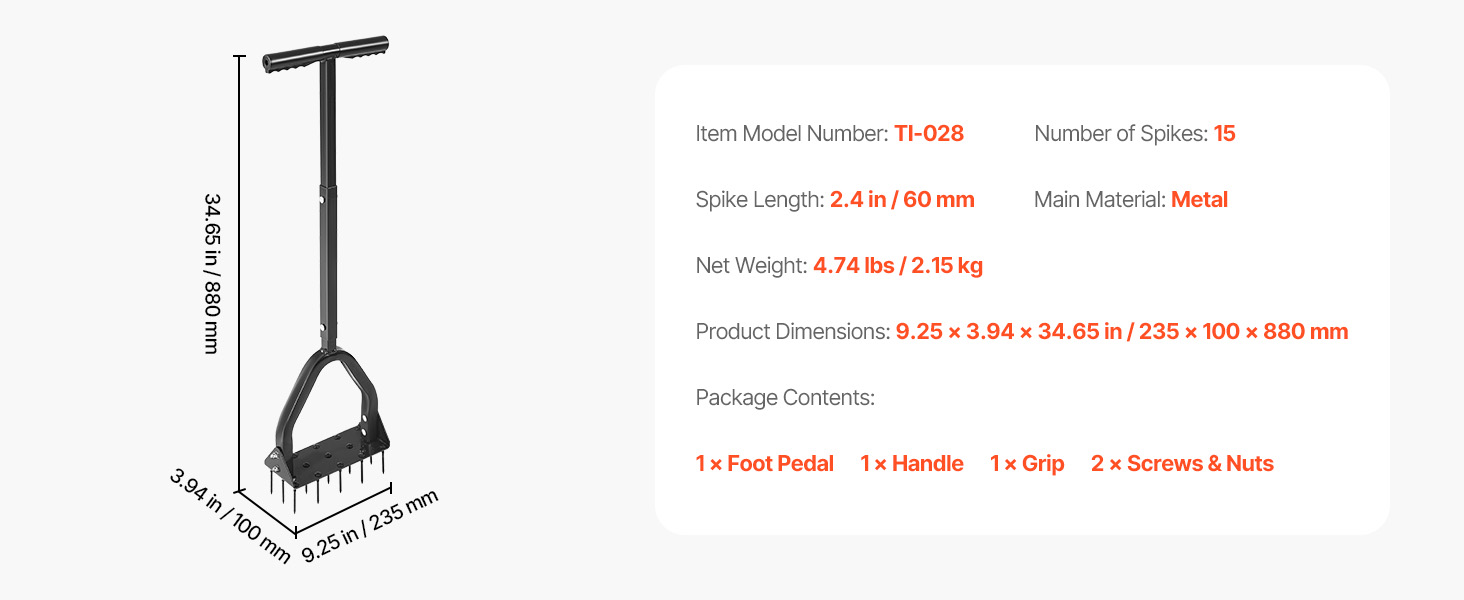The width and height of the screenshot is (1464, 600).
Task: Select the spike count value 15
Action: 1224,134
